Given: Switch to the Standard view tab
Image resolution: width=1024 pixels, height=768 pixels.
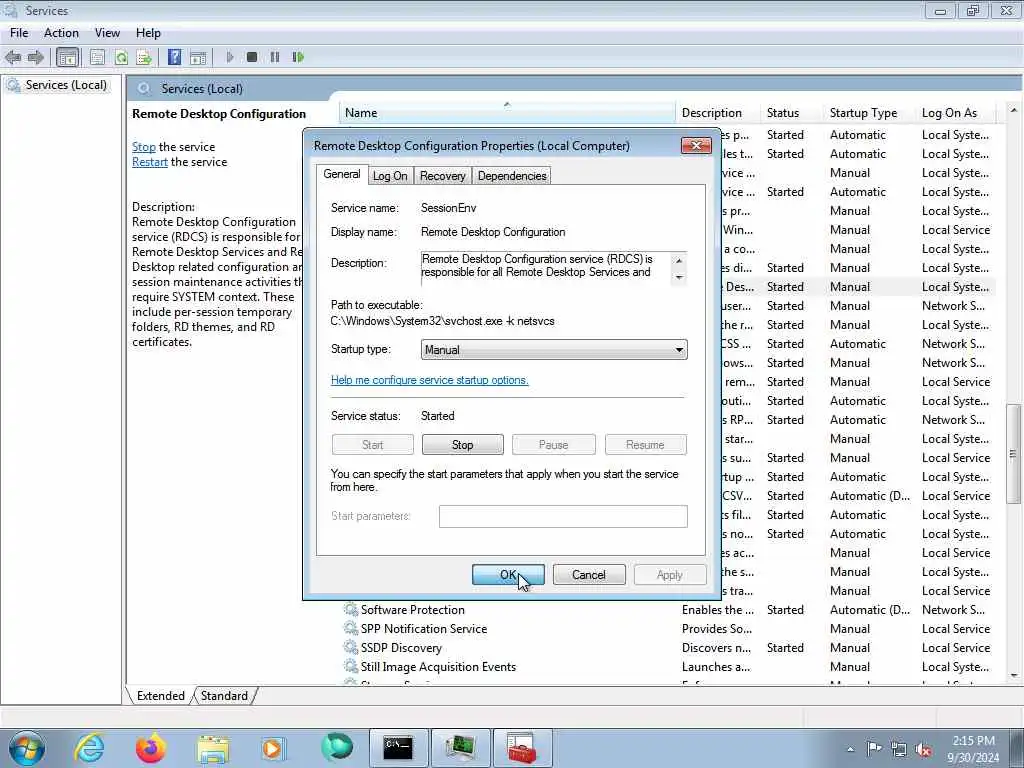Looking at the screenshot, I should click(x=224, y=696).
